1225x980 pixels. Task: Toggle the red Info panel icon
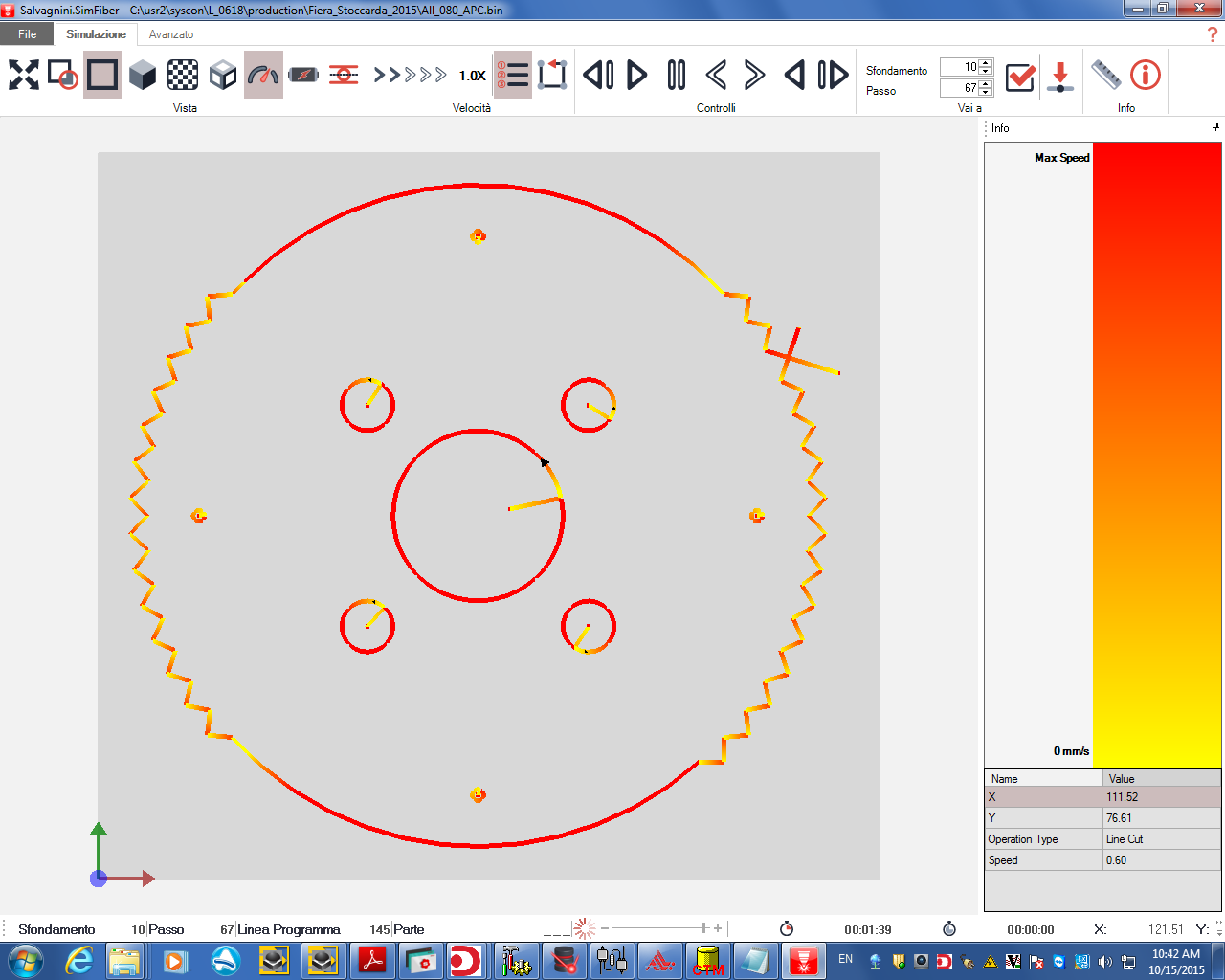point(1146,75)
